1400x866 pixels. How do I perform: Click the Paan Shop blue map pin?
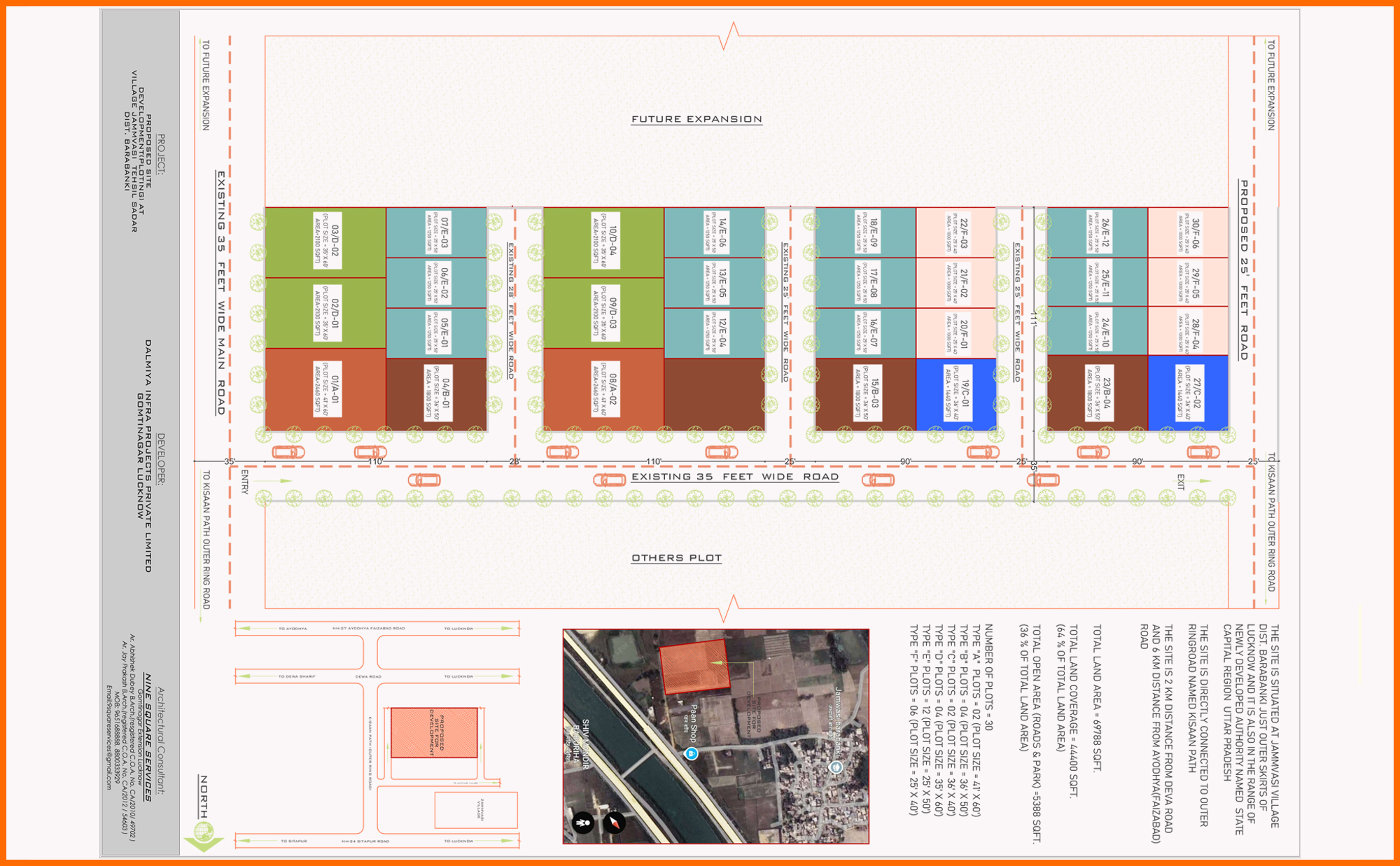point(692,753)
